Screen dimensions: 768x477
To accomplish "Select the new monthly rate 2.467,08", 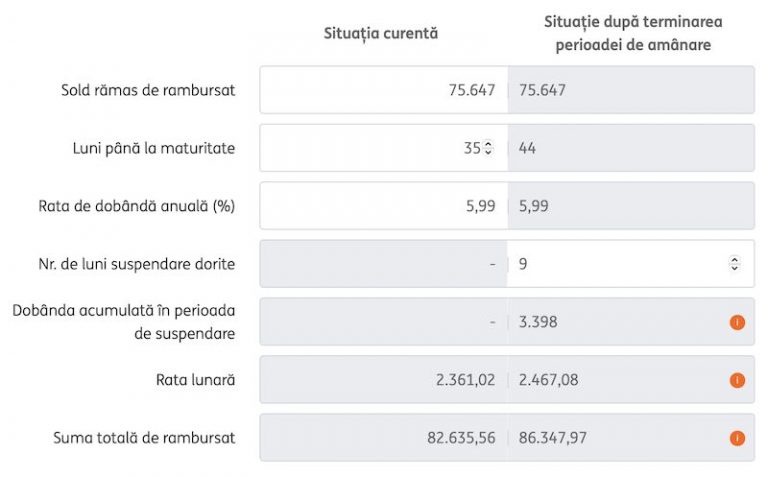I will tap(548, 380).
